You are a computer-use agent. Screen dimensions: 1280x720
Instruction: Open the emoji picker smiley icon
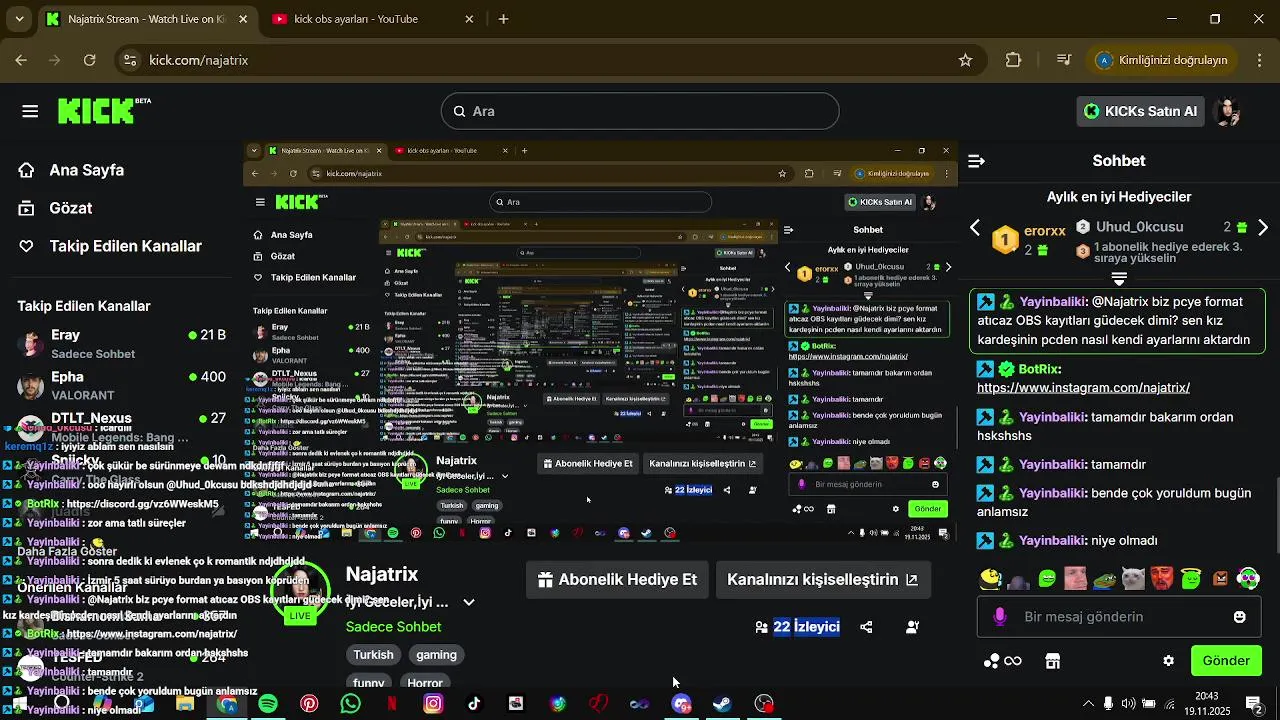tap(1240, 617)
